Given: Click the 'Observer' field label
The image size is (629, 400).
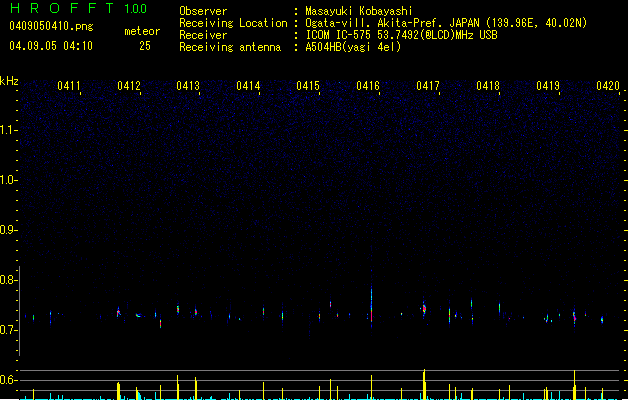Looking at the screenshot, I should pyautogui.click(x=203, y=11).
